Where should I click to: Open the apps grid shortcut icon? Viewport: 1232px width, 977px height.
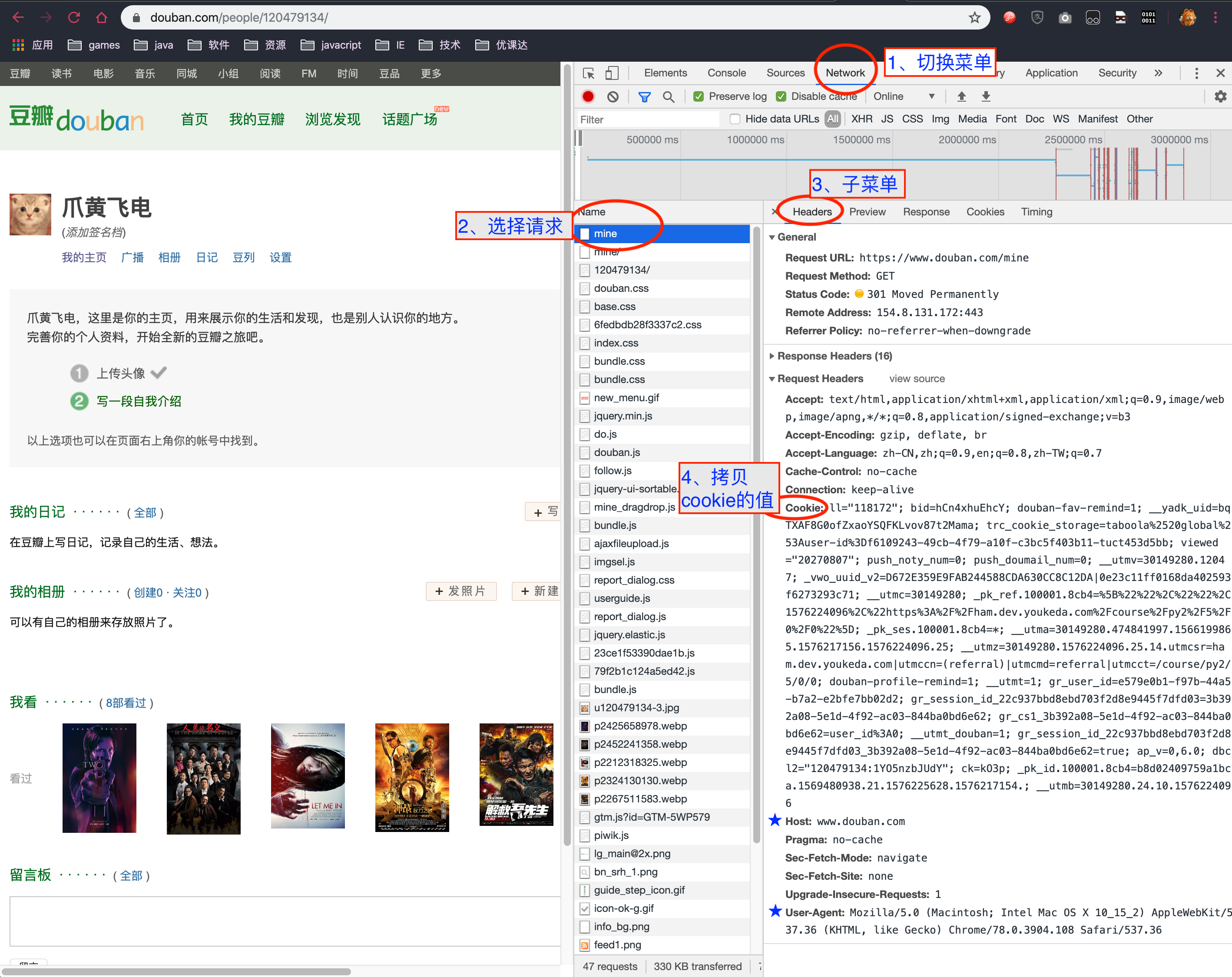coord(18,45)
